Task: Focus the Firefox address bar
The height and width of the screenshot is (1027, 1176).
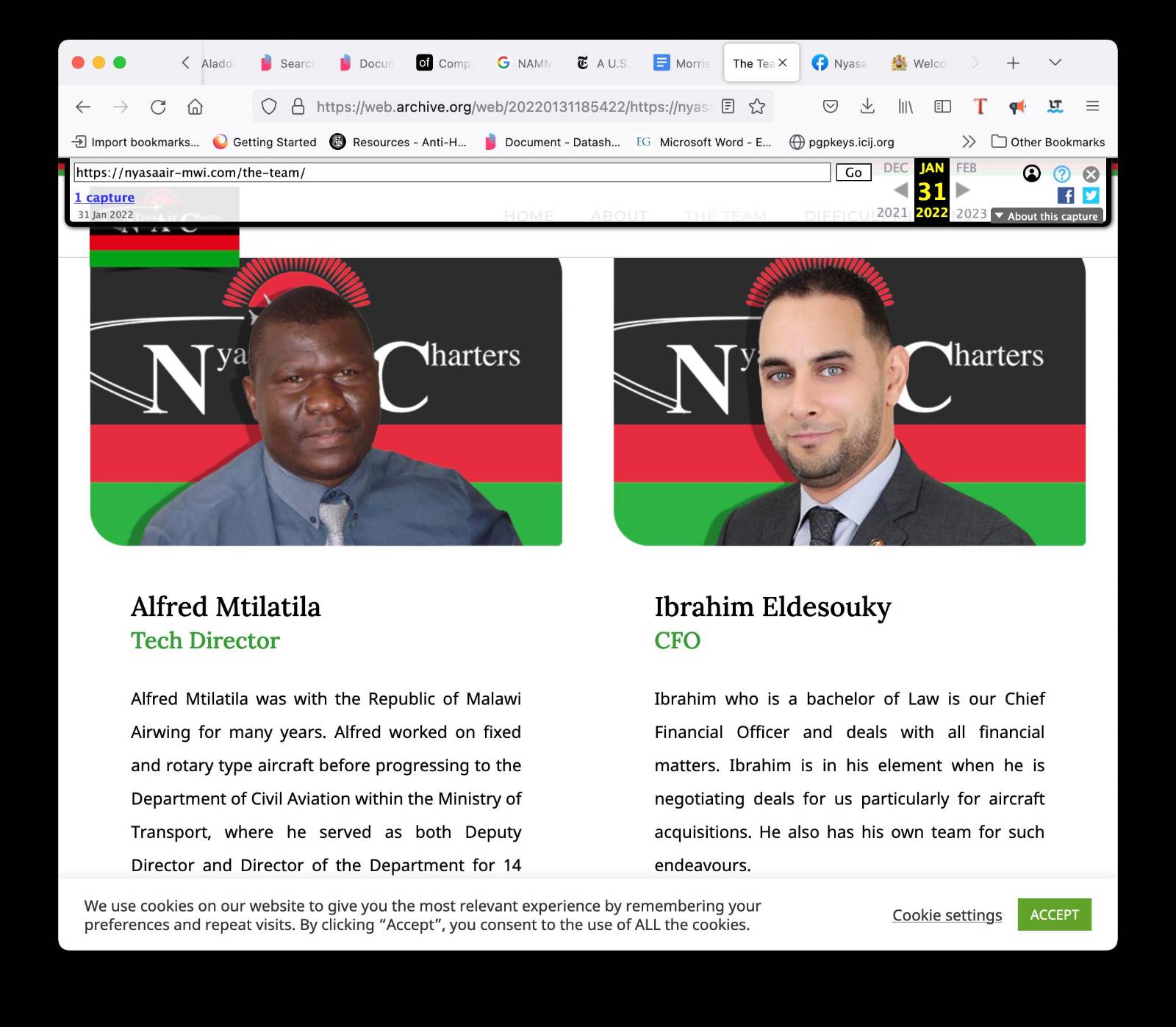Action: [x=513, y=107]
